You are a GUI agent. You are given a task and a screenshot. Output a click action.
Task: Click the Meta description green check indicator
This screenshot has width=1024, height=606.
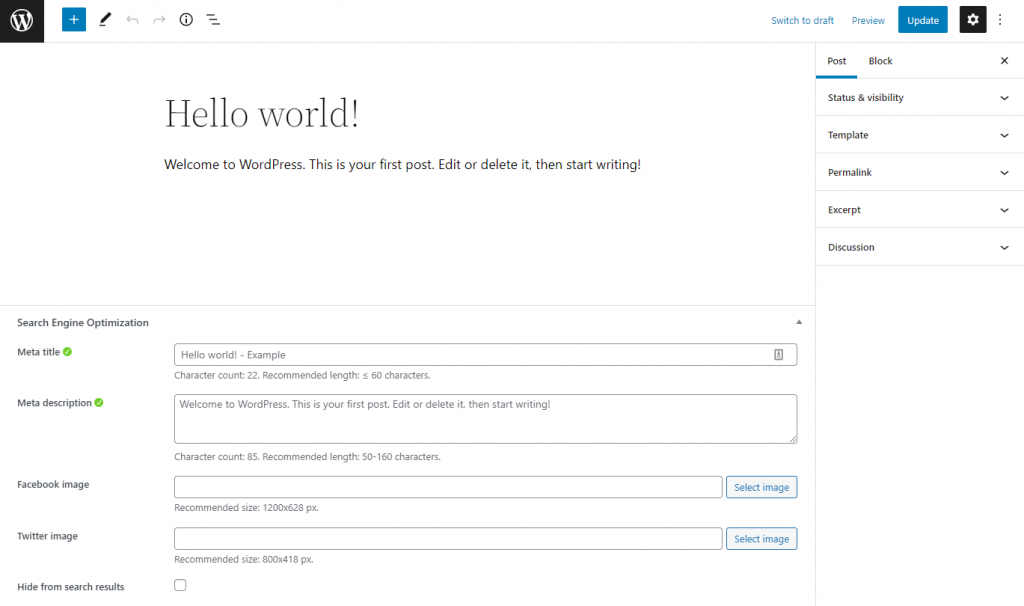(x=99, y=403)
